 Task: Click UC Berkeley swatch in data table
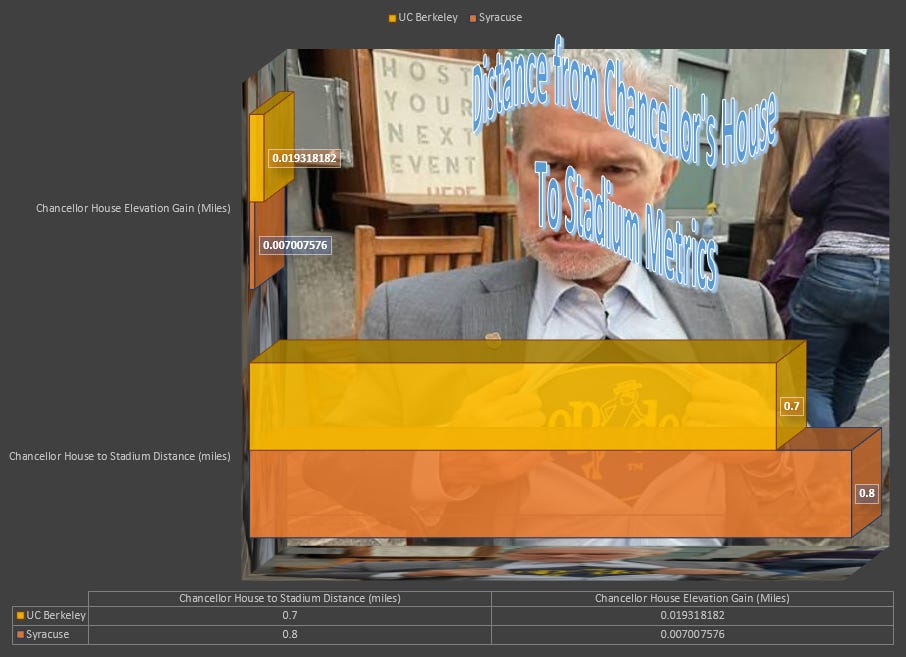click(x=20, y=616)
